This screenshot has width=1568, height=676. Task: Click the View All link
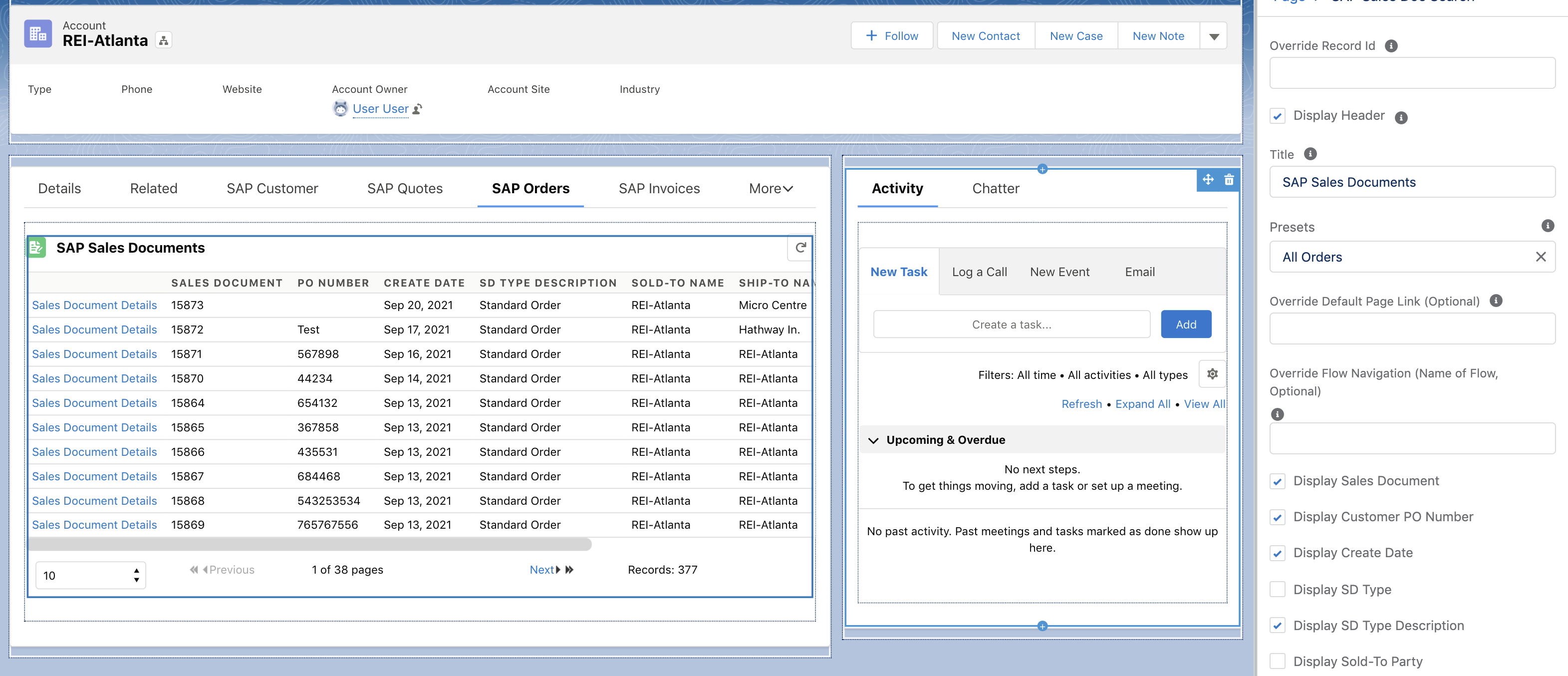click(x=1204, y=404)
